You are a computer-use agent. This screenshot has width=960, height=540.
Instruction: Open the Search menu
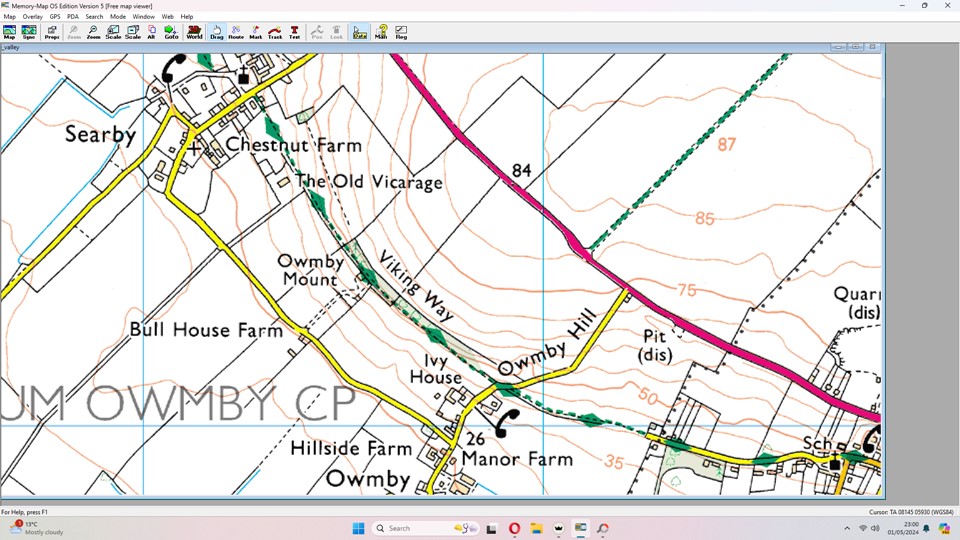pos(94,17)
